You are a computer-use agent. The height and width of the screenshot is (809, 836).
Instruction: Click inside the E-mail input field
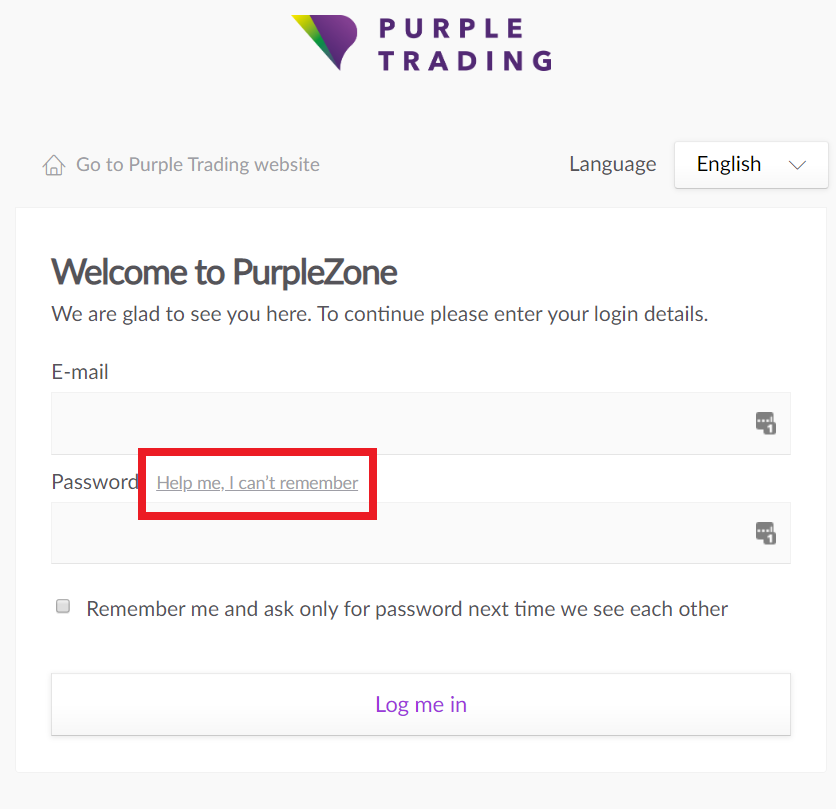(x=421, y=423)
